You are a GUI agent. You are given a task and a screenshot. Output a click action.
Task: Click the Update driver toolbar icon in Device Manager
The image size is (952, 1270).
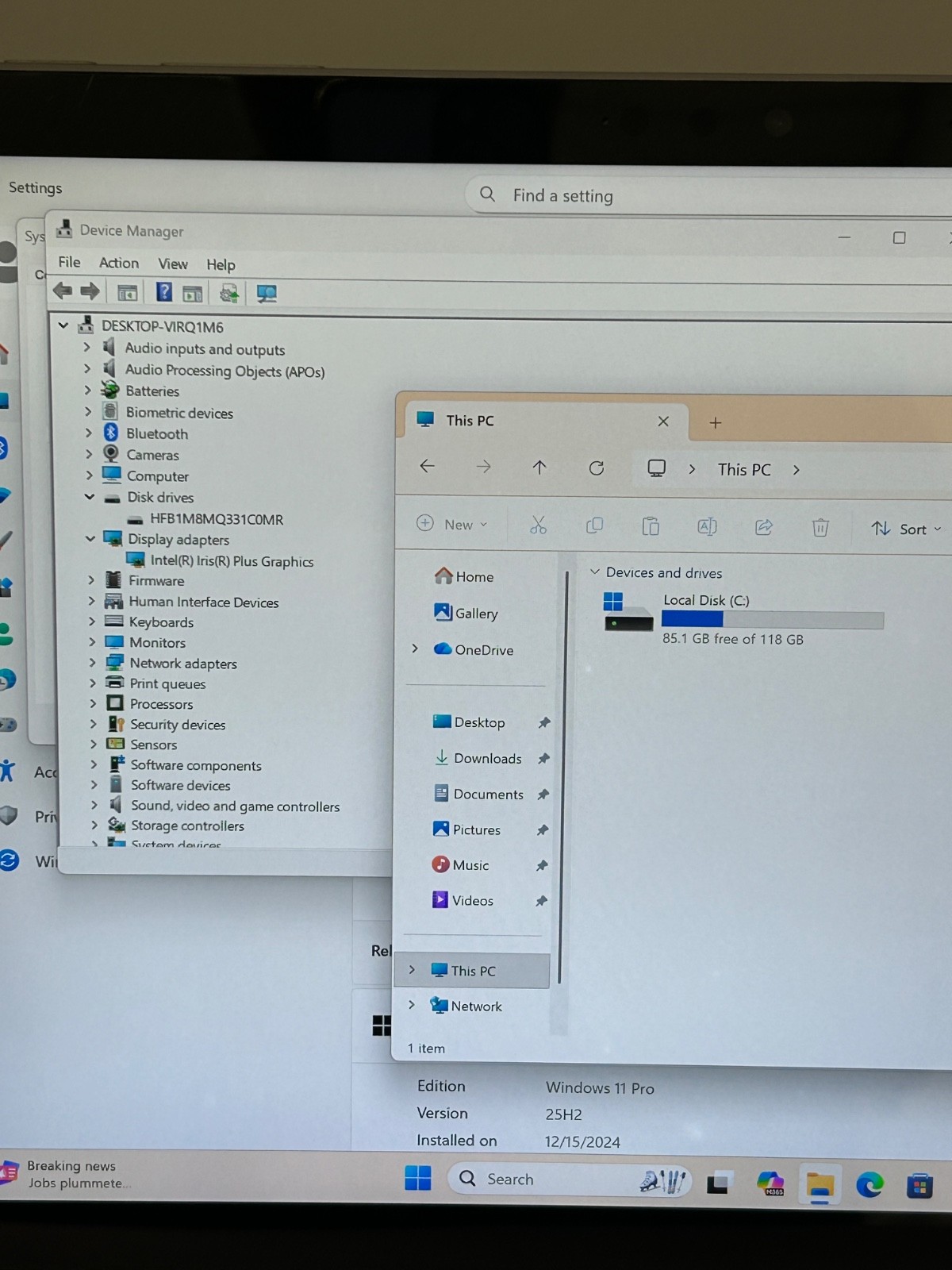point(229,293)
